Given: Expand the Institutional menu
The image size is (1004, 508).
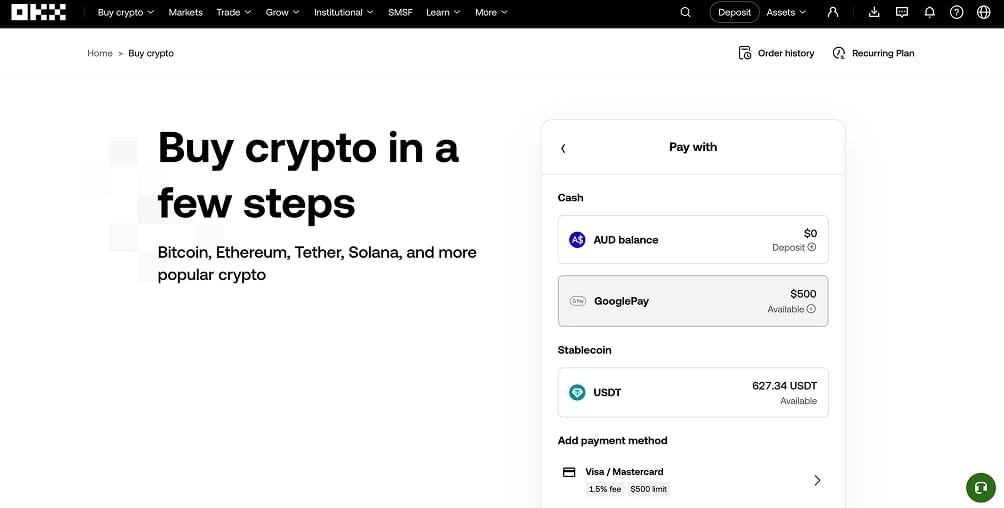Looking at the screenshot, I should pos(344,12).
